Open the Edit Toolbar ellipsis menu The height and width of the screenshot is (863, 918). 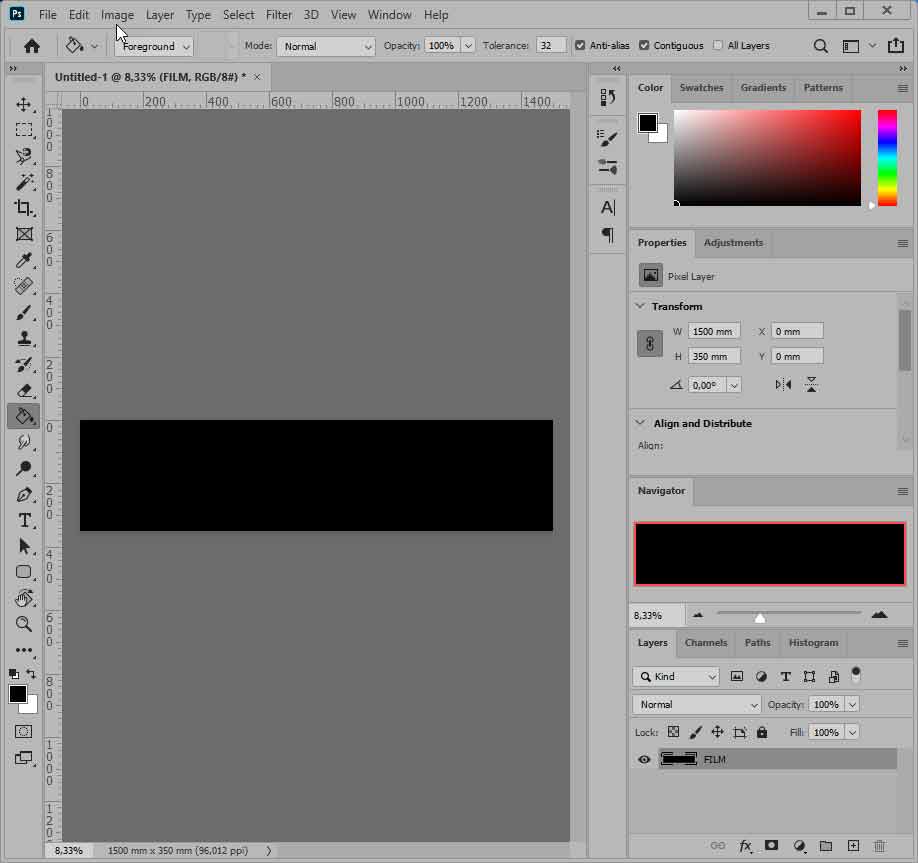click(23, 650)
